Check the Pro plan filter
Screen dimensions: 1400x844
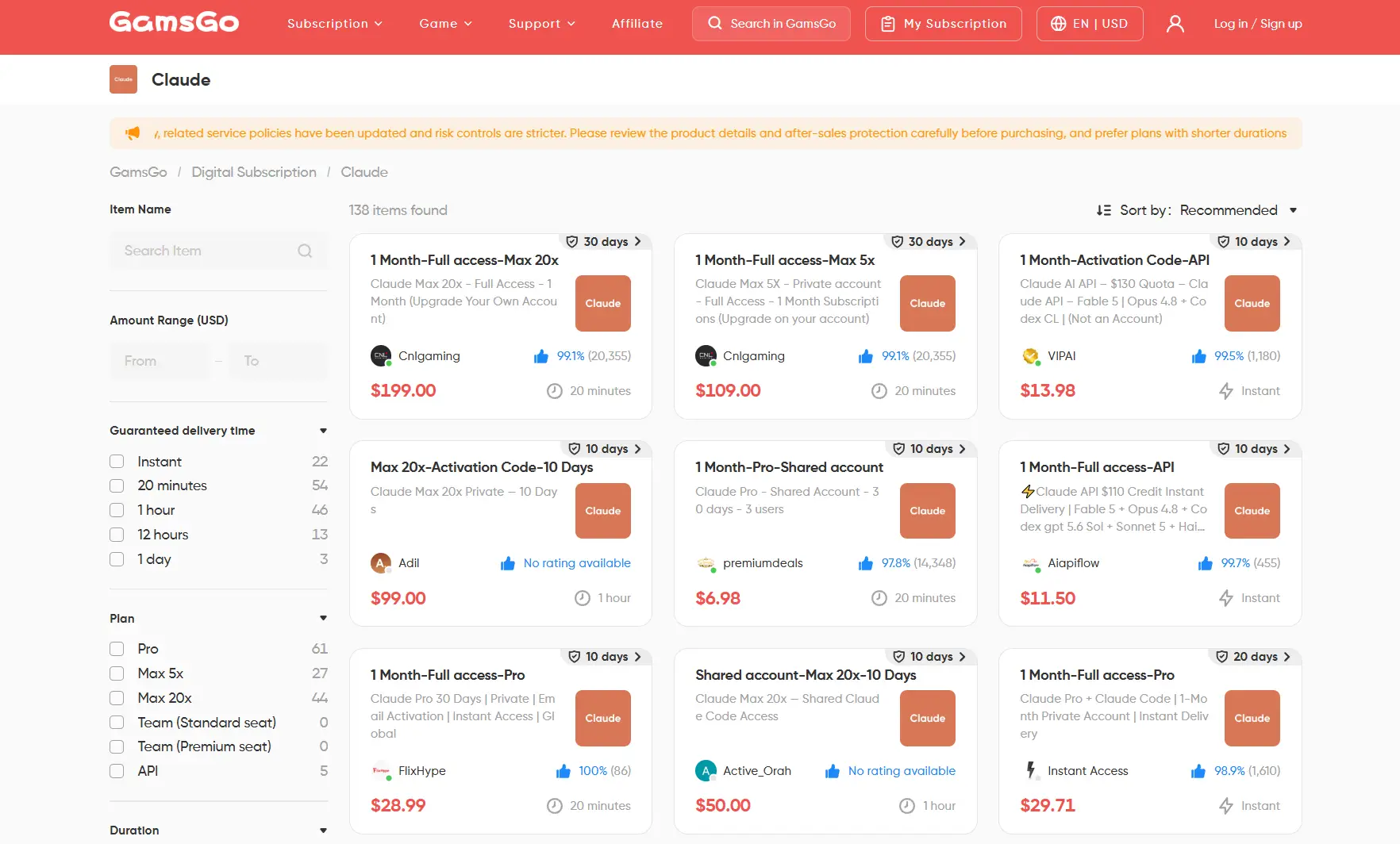pos(117,649)
